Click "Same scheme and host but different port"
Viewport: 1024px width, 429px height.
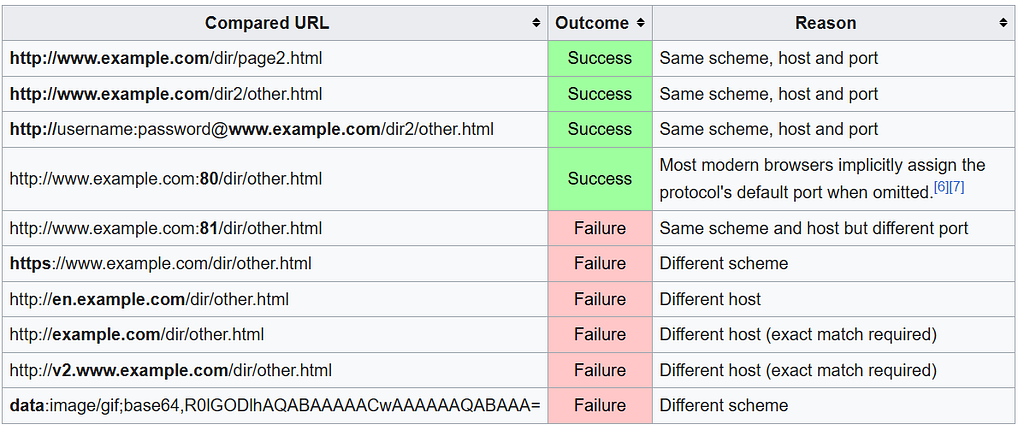tap(814, 228)
